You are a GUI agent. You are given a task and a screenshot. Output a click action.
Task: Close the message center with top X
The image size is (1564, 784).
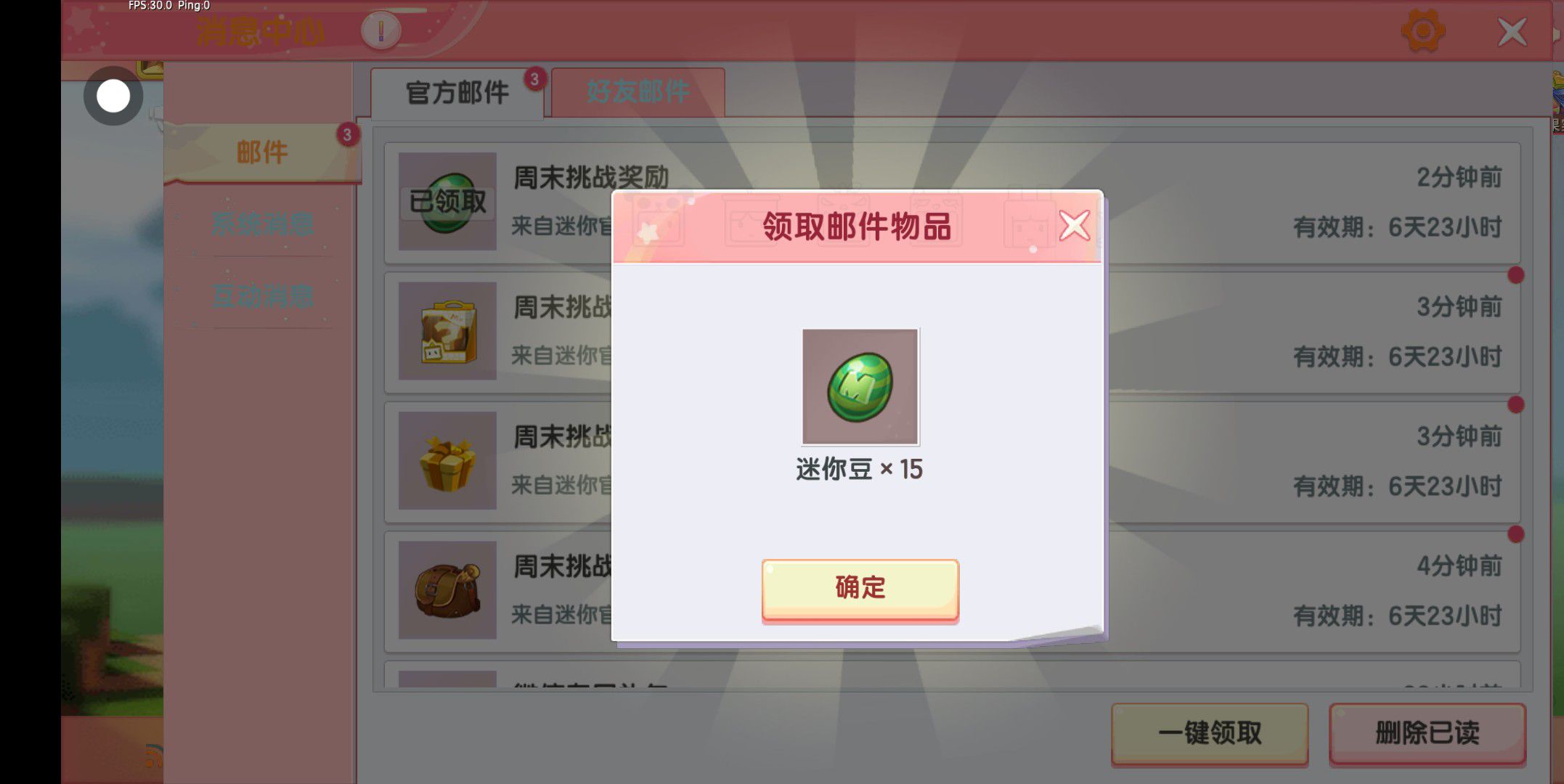[1512, 32]
